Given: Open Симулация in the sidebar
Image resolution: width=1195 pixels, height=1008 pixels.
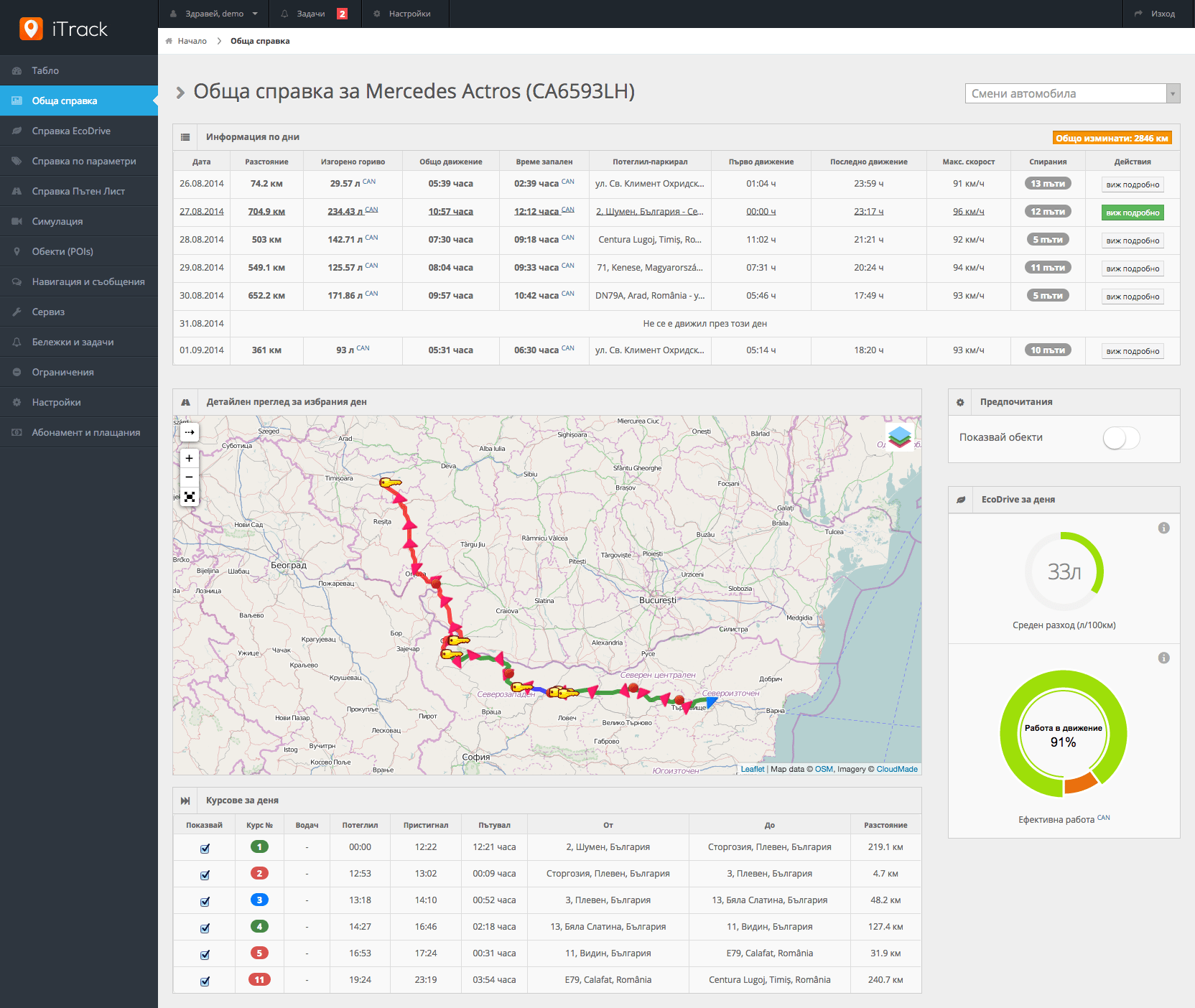Looking at the screenshot, I should [79, 221].
